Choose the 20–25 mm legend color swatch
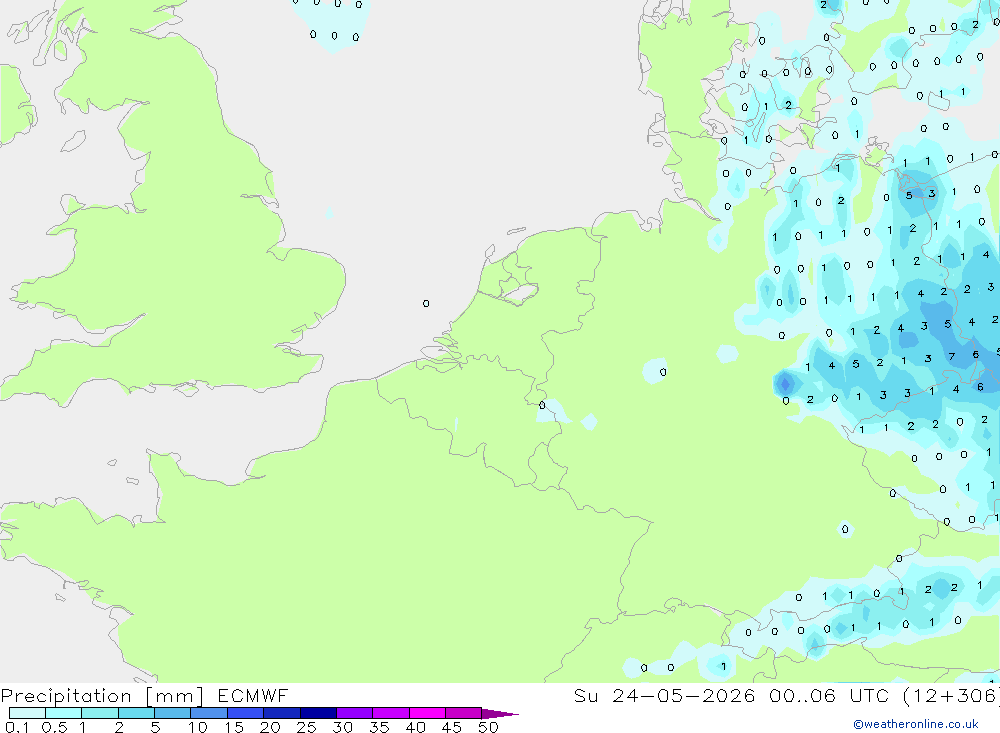The width and height of the screenshot is (1000, 733). [282, 713]
